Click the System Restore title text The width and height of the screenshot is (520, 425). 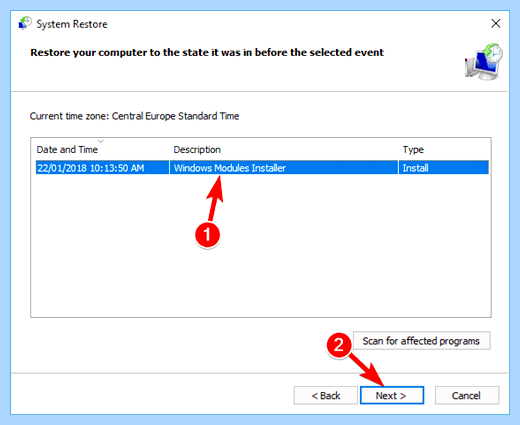[x=72, y=24]
